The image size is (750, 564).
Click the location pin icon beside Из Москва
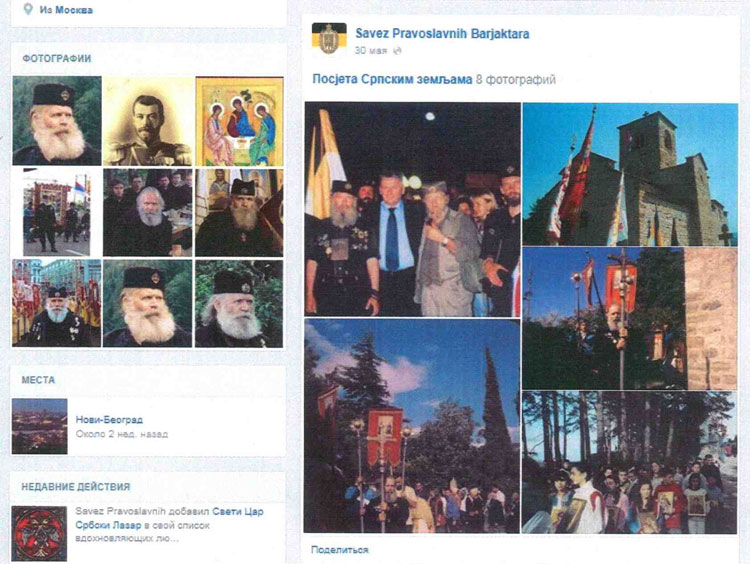tap(28, 9)
